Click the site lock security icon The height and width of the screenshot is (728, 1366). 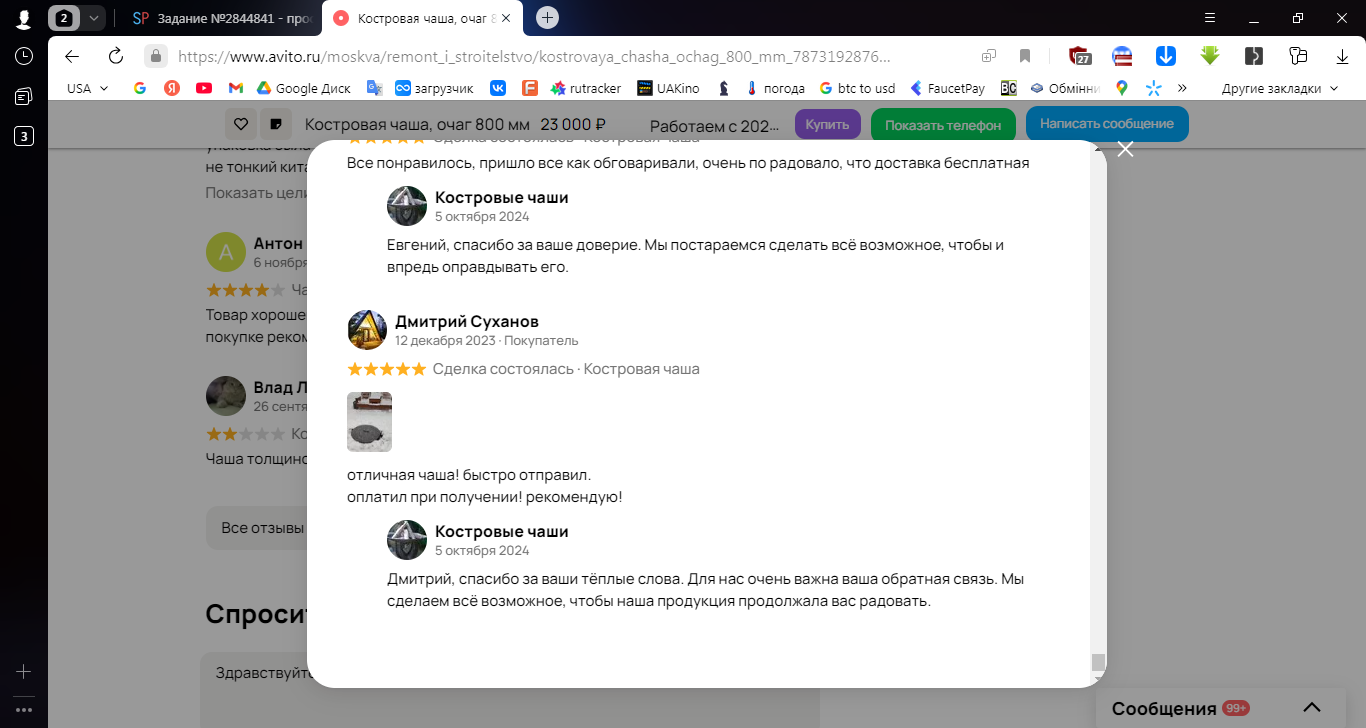[155, 56]
